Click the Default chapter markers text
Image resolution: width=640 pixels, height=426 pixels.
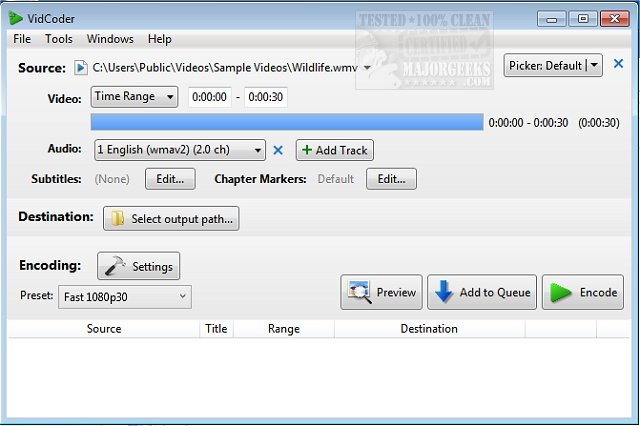point(336,179)
